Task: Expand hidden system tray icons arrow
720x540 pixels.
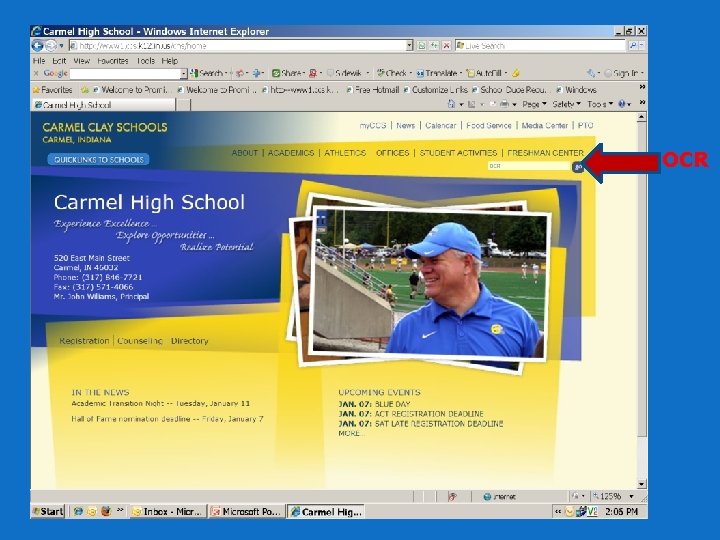Action: [x=558, y=512]
